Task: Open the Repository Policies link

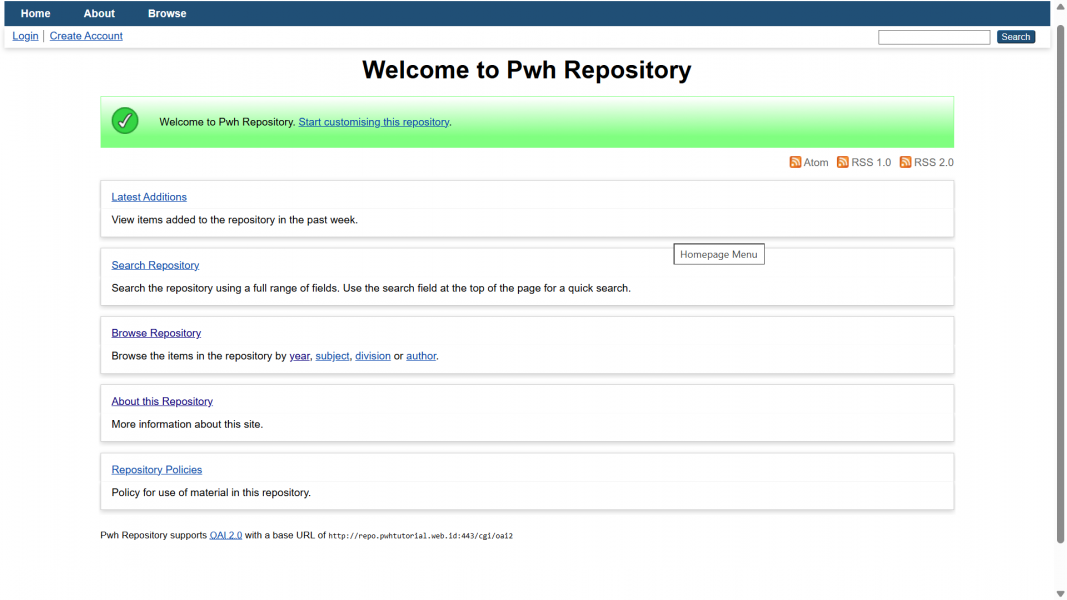Action: 156,469
